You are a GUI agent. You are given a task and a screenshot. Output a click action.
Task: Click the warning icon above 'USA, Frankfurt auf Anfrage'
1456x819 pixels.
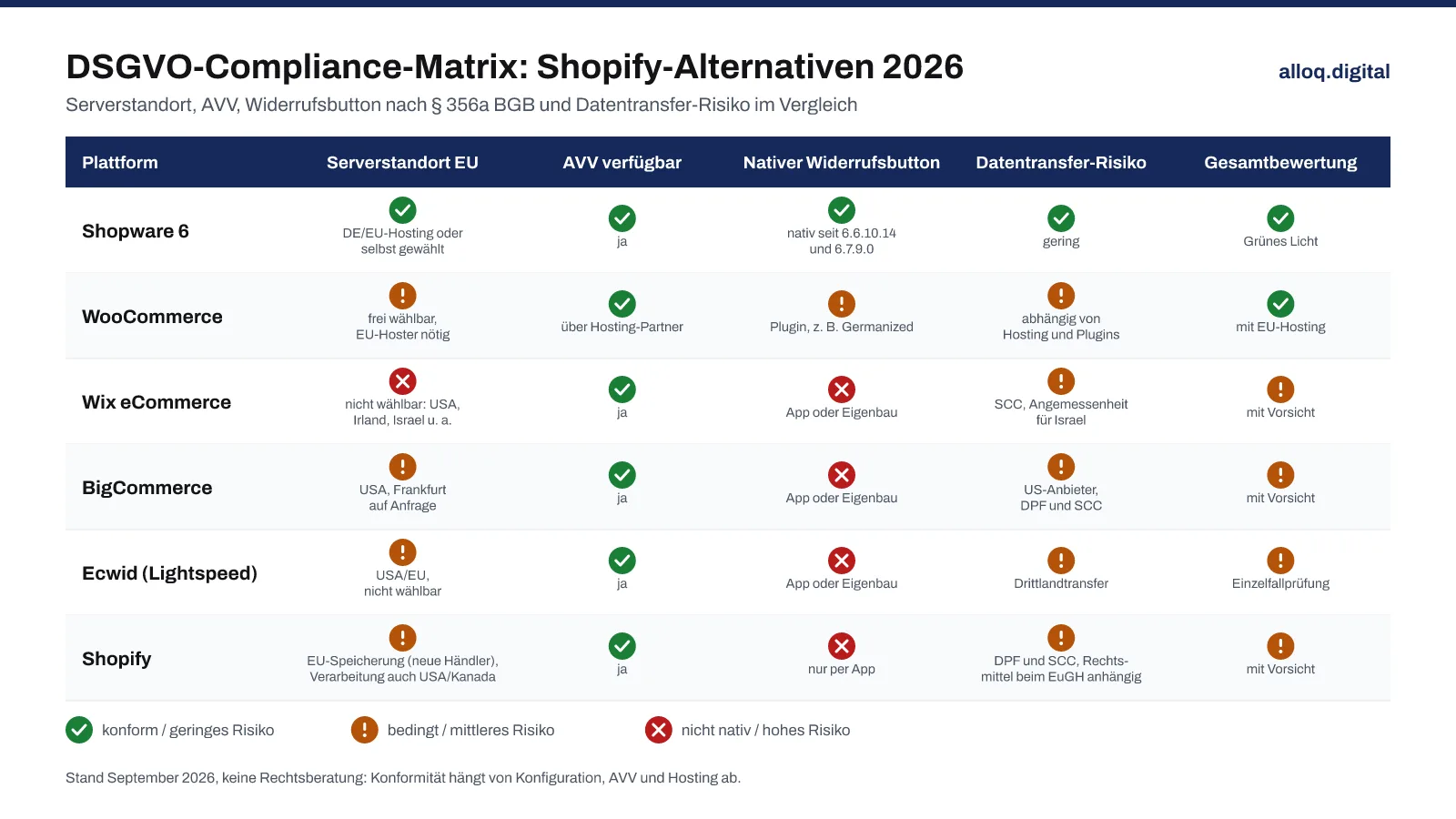tap(402, 467)
